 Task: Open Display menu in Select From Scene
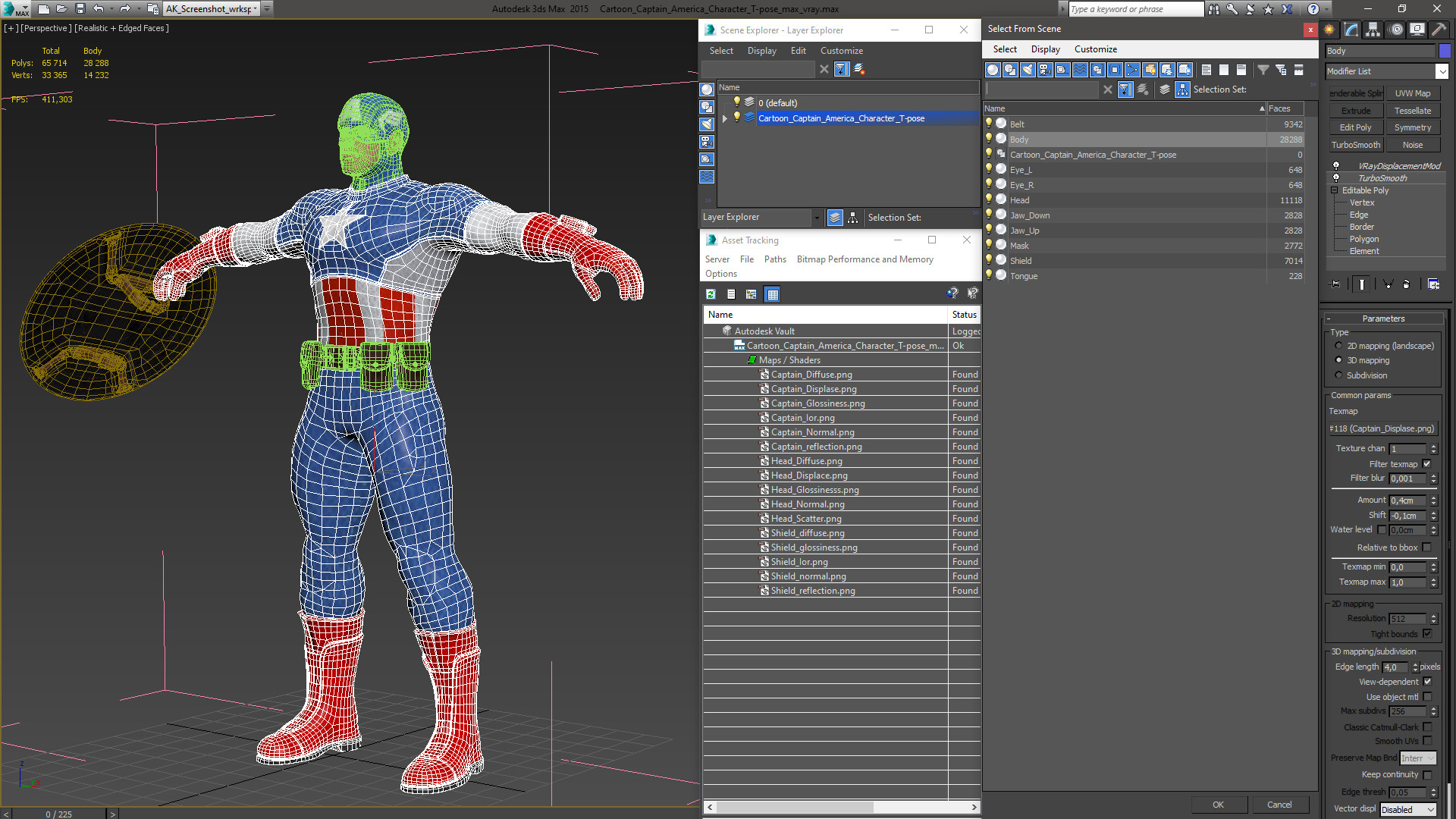tap(1045, 49)
